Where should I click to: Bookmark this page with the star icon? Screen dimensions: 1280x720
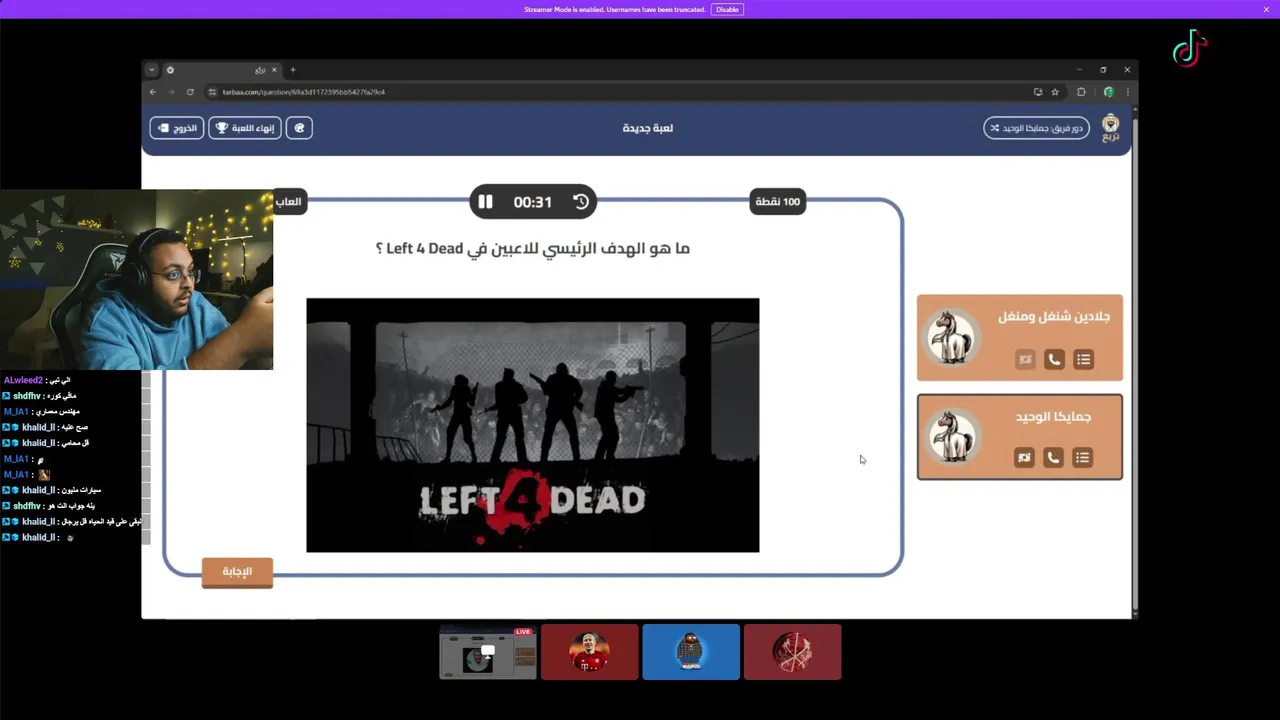[1055, 92]
